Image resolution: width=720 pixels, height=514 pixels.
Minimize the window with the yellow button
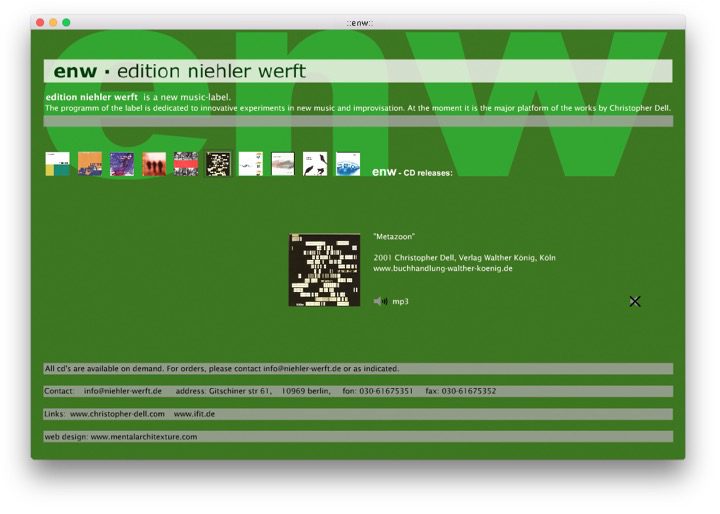tap(53, 23)
